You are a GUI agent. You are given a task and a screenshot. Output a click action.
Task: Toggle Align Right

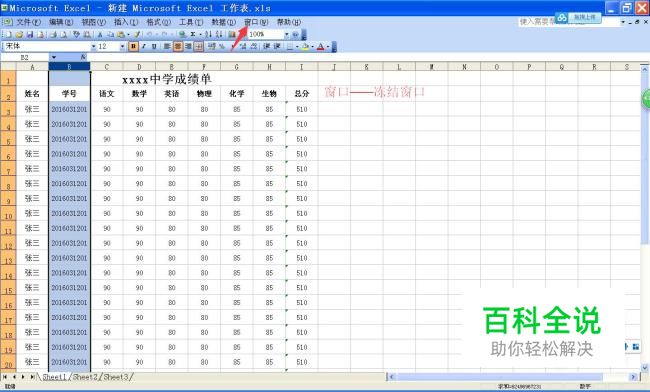click(x=188, y=46)
